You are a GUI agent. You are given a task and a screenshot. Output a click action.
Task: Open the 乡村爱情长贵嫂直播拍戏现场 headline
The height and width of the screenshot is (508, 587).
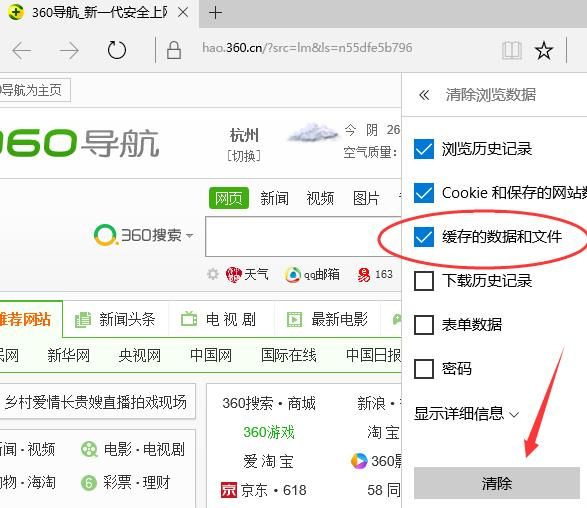tap(96, 402)
